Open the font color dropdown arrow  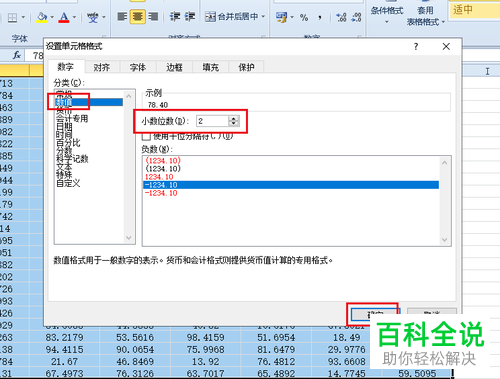click(74, 17)
